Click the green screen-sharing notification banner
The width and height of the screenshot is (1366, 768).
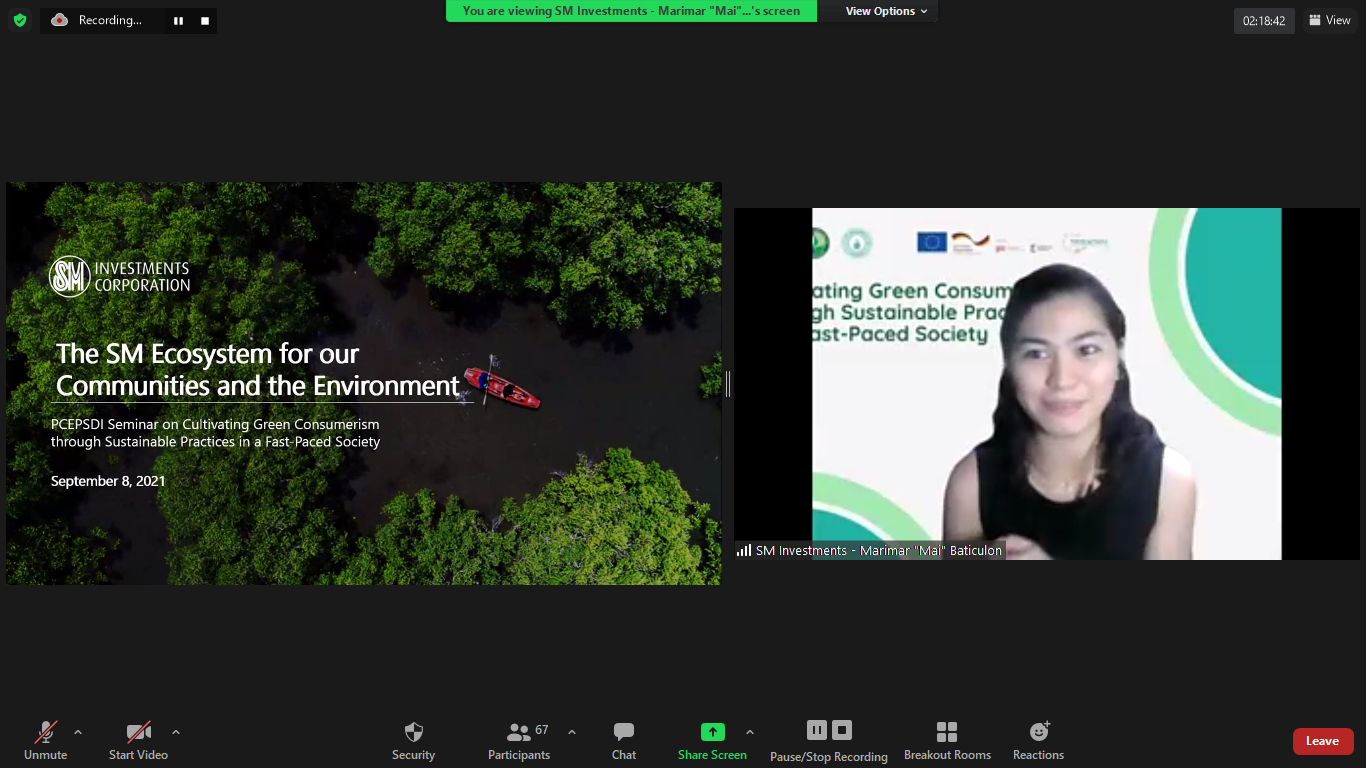631,11
